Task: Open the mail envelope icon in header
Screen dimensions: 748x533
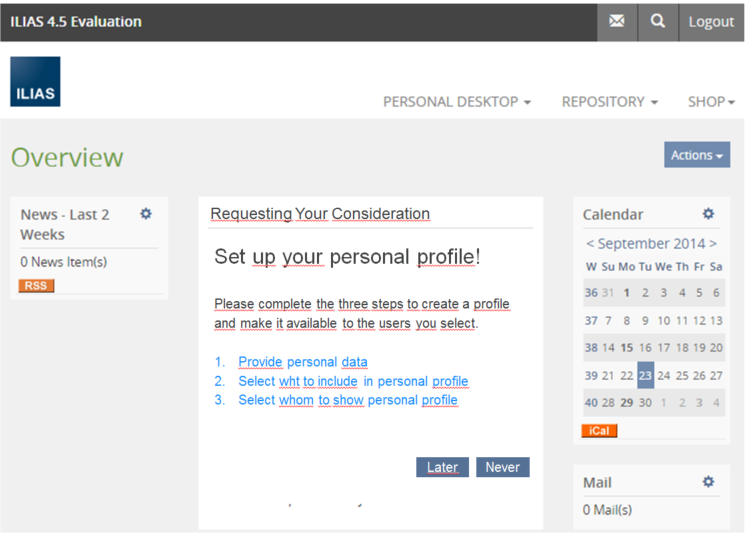Action: click(x=617, y=21)
